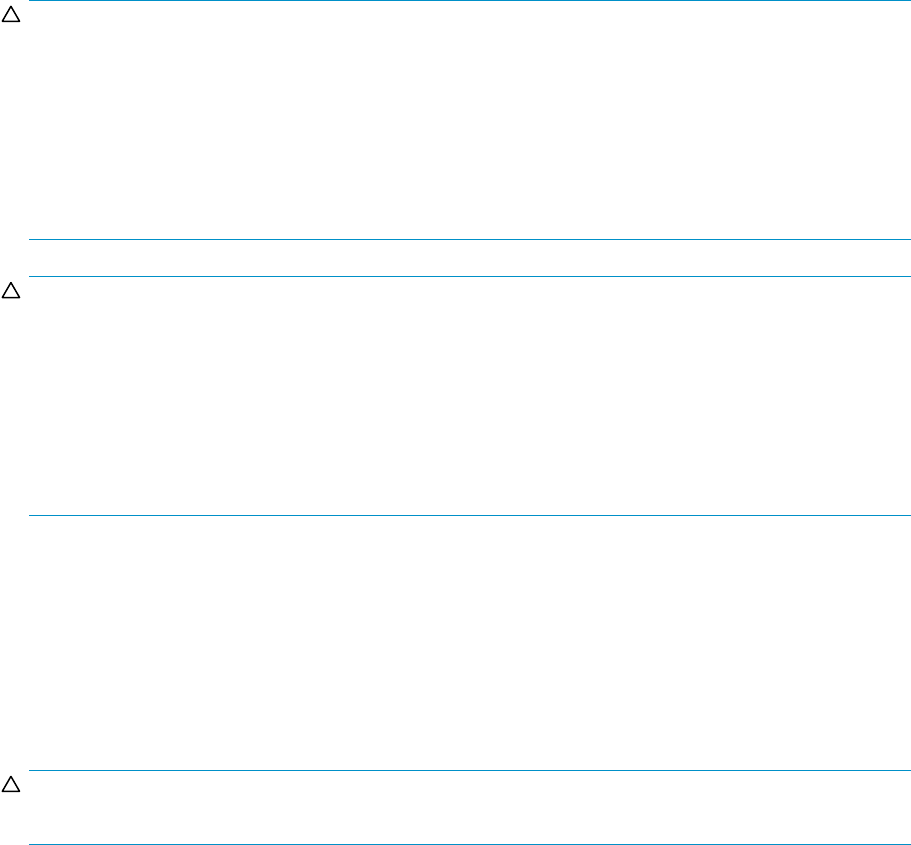
Task: Click inside the empty third caution box body
Action: click(x=469, y=807)
